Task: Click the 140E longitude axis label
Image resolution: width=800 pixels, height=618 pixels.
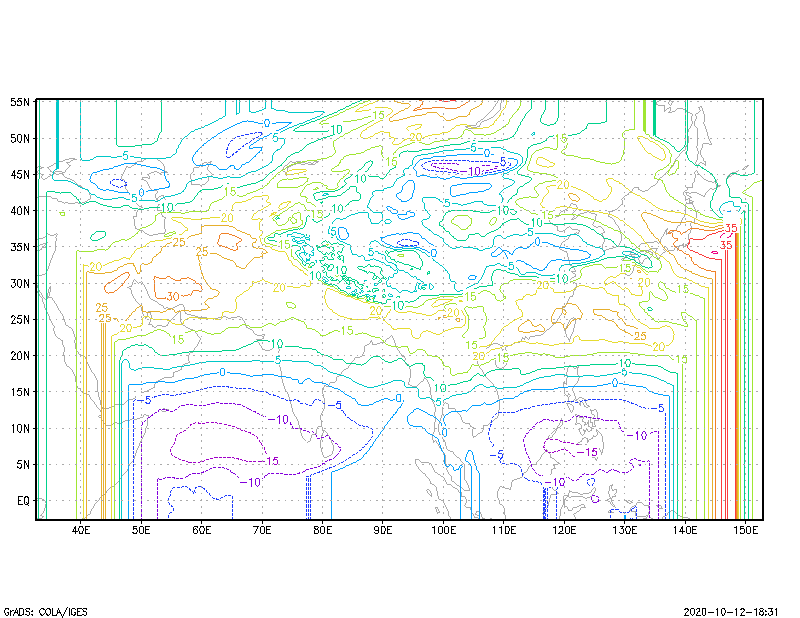Action: point(685,530)
